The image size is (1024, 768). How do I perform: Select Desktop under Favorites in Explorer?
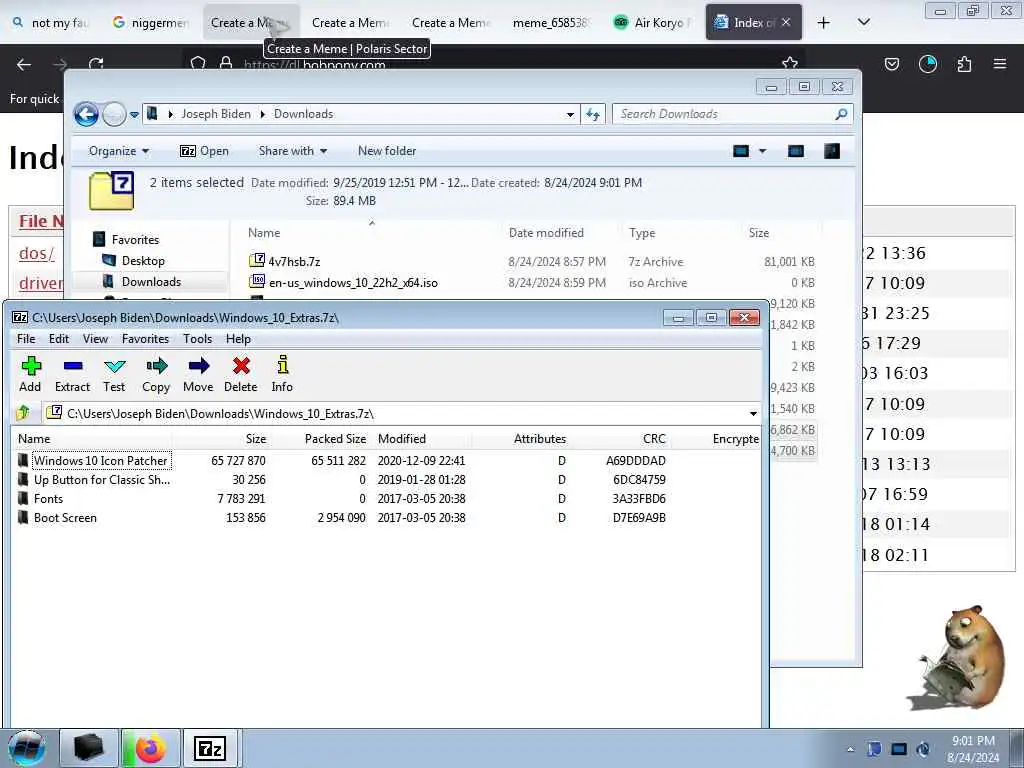pyautogui.click(x=143, y=261)
